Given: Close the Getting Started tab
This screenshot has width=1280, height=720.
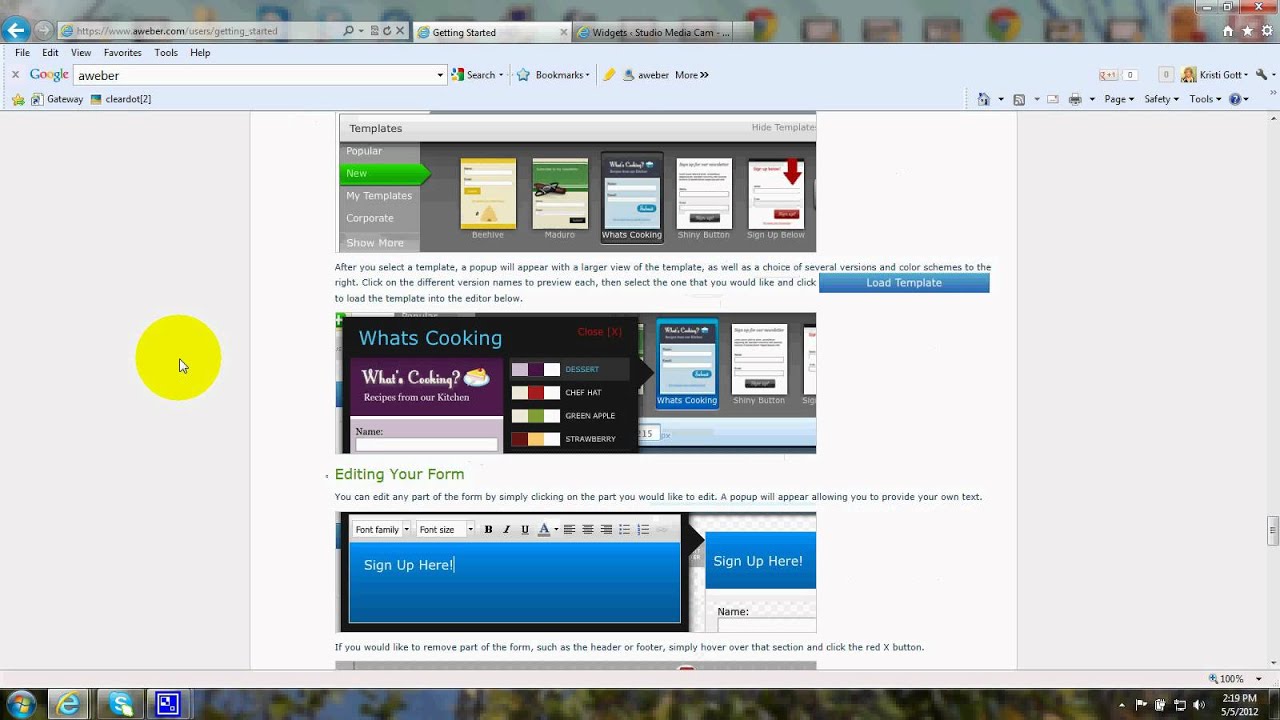Looking at the screenshot, I should point(564,32).
